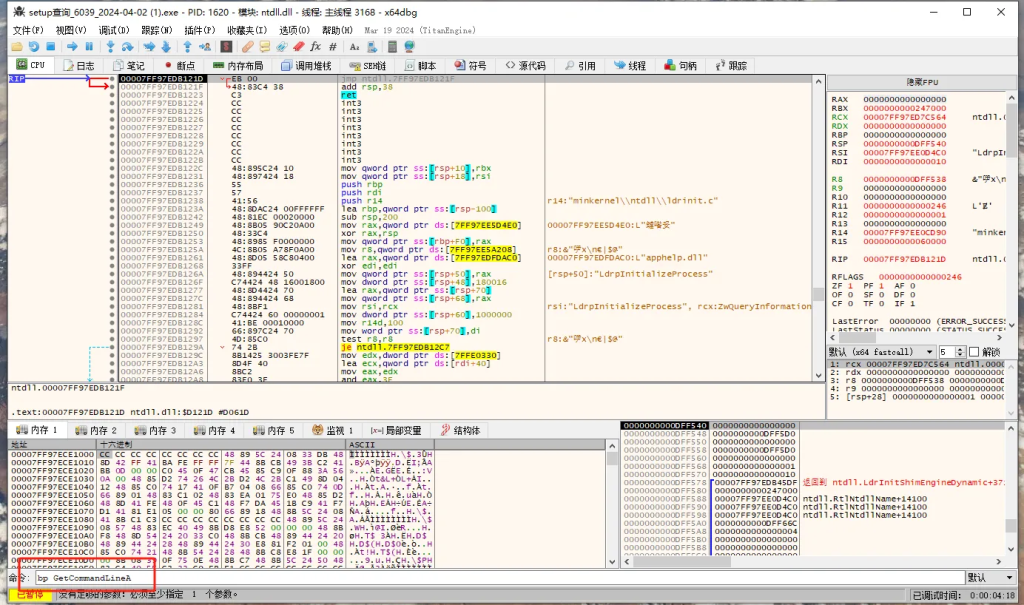Increase the argument count stepper

pyautogui.click(x=960, y=349)
